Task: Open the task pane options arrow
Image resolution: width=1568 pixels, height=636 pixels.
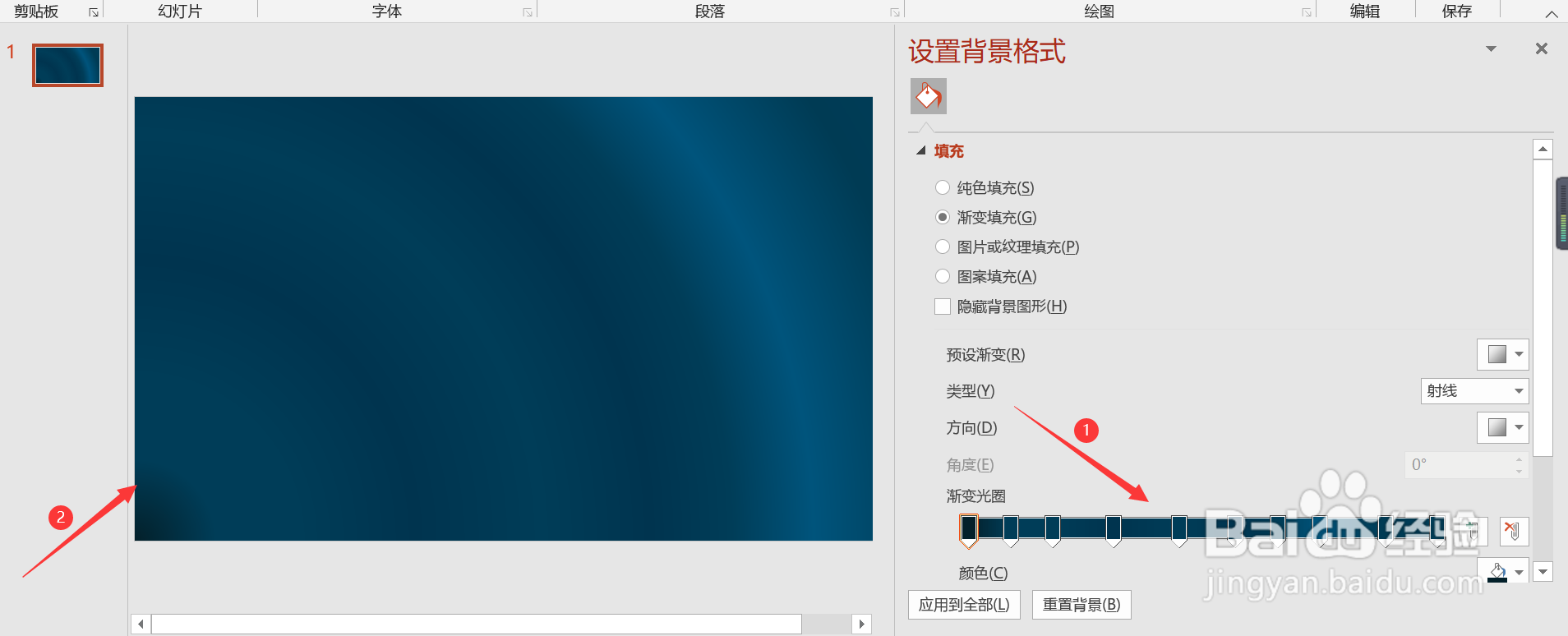Action: [1491, 49]
